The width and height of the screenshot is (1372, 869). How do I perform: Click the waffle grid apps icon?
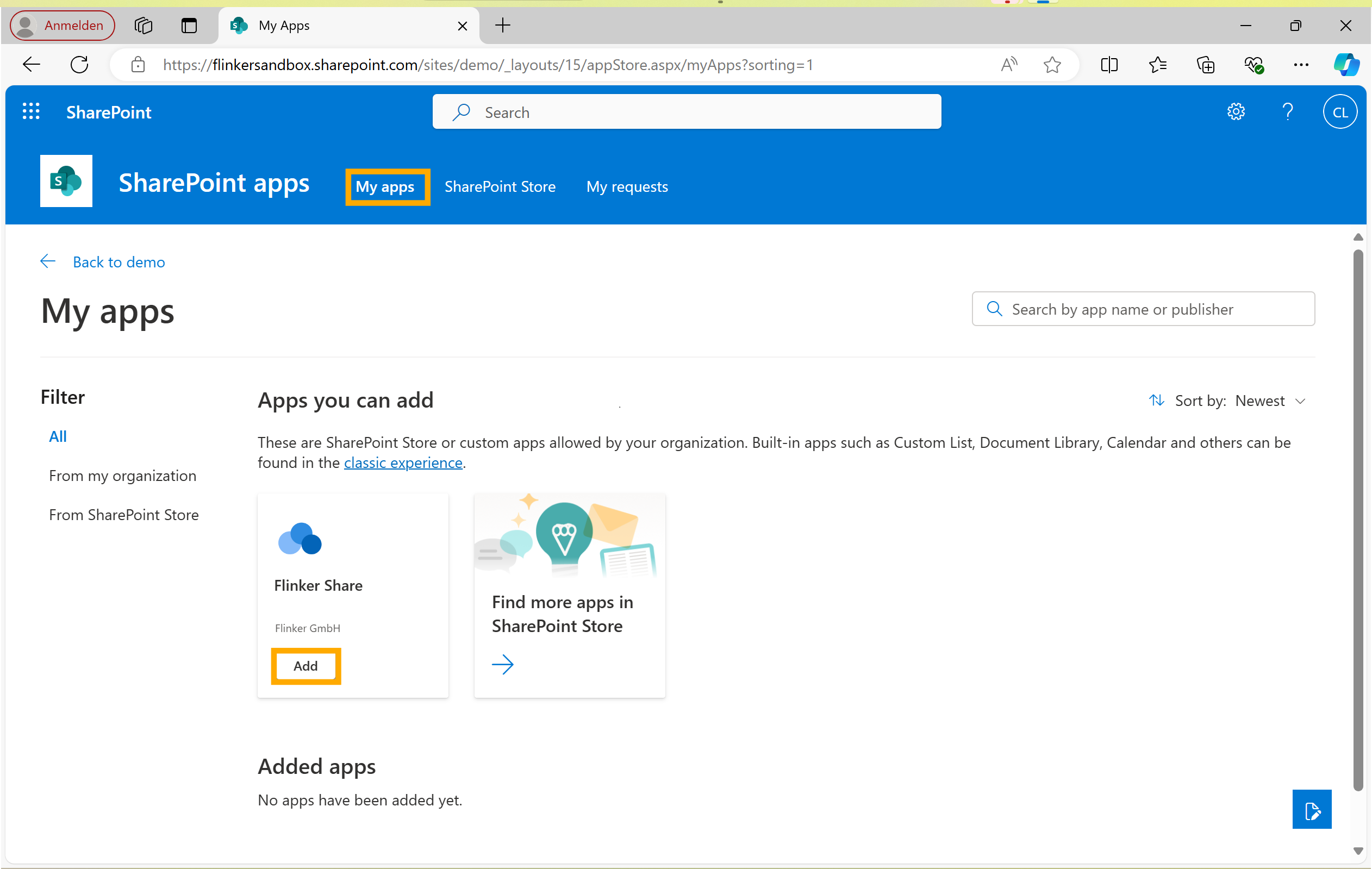(x=30, y=111)
